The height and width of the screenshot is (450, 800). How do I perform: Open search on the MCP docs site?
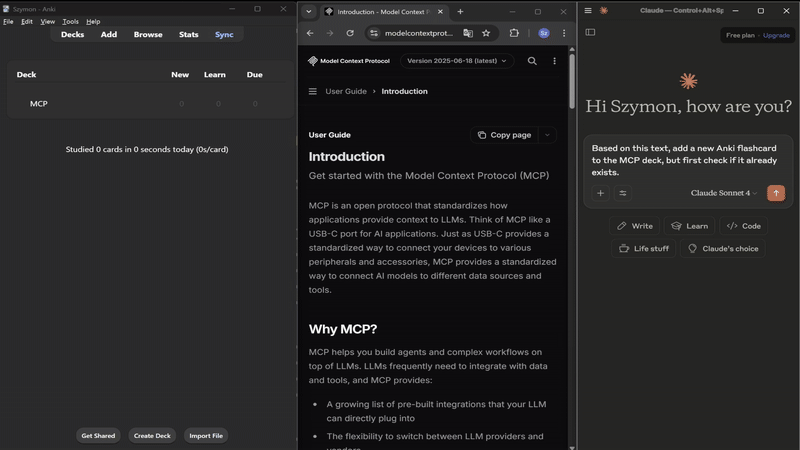[x=532, y=61]
